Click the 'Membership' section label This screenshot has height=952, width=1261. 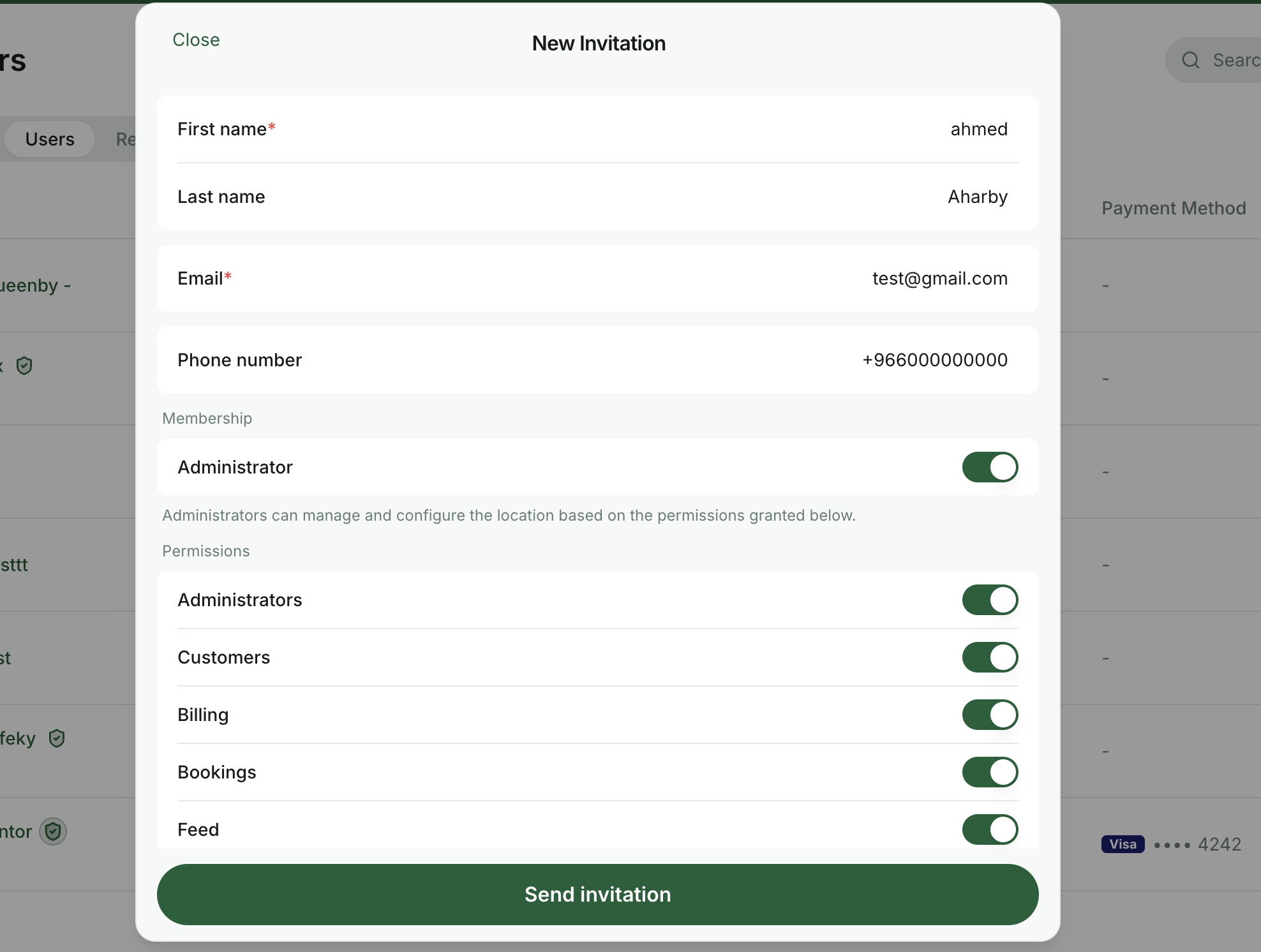[x=207, y=419]
